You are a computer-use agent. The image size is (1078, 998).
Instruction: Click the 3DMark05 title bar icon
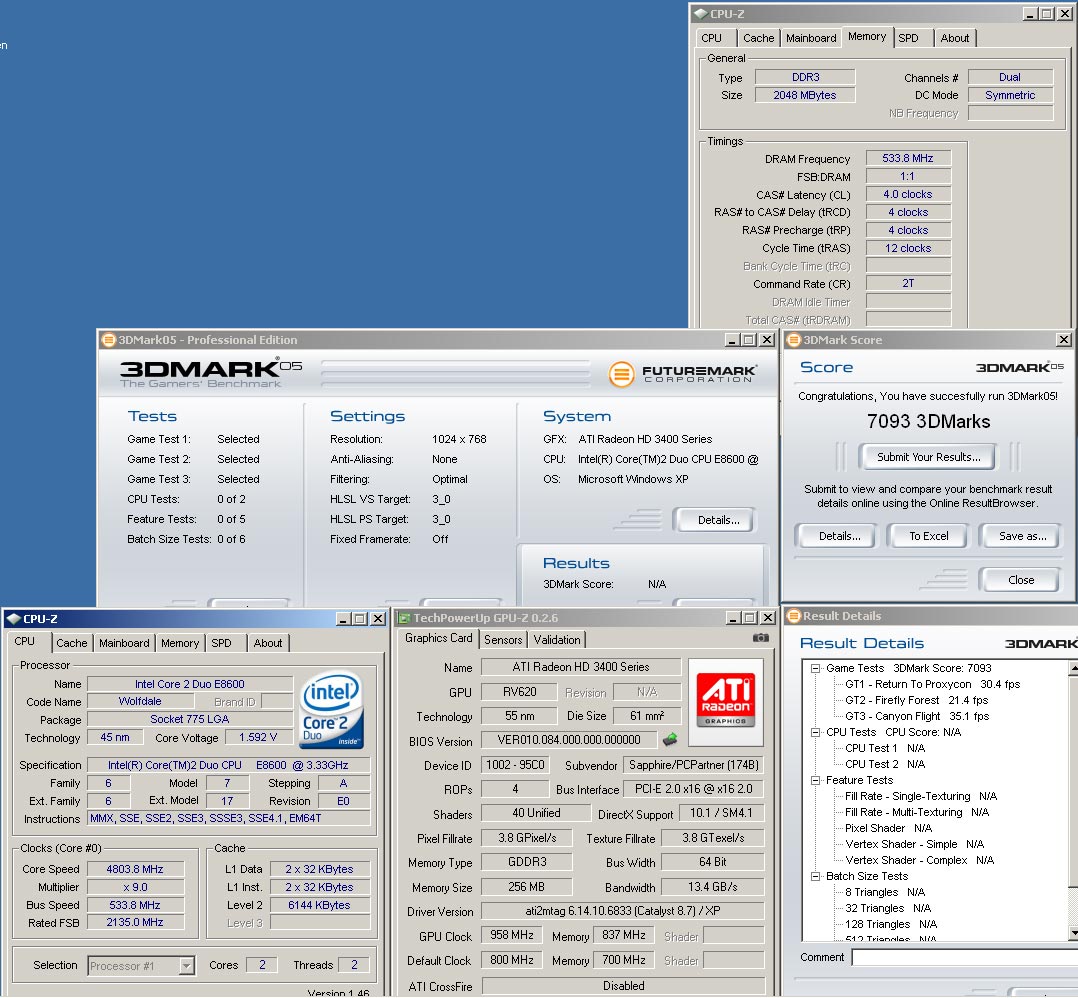[109, 340]
